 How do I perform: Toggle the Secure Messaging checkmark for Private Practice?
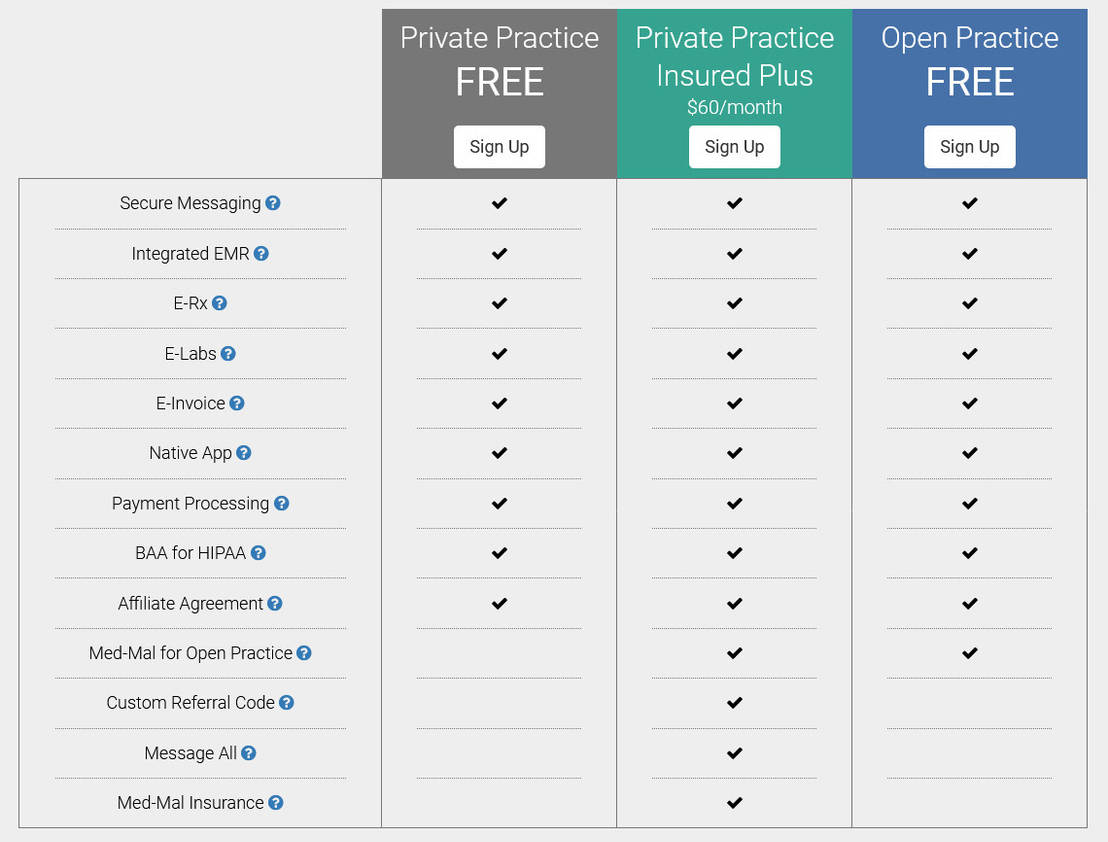click(x=498, y=203)
